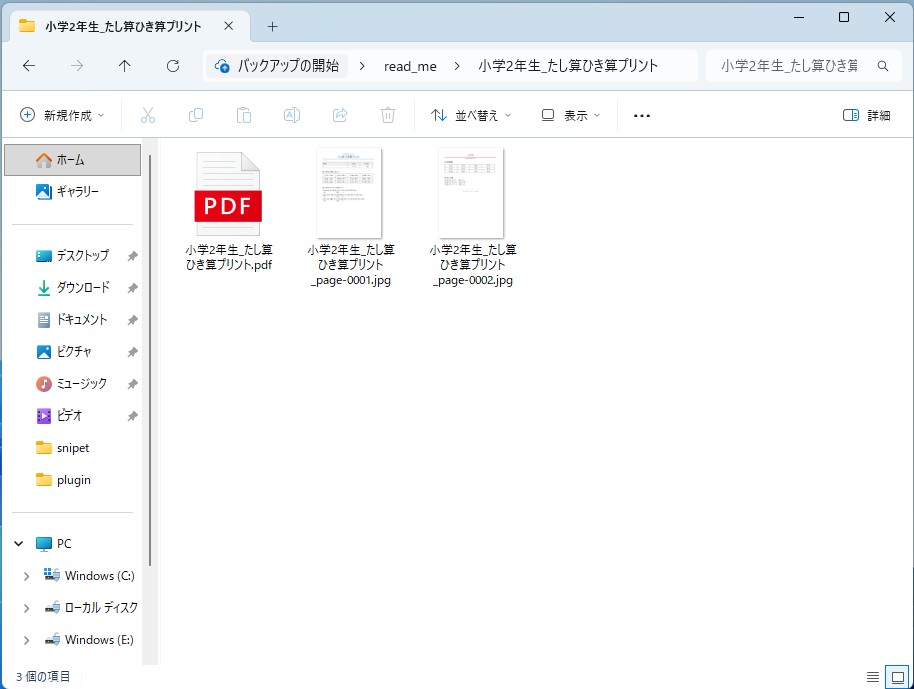Select the PDF file icon
The image size is (914, 689).
(228, 194)
